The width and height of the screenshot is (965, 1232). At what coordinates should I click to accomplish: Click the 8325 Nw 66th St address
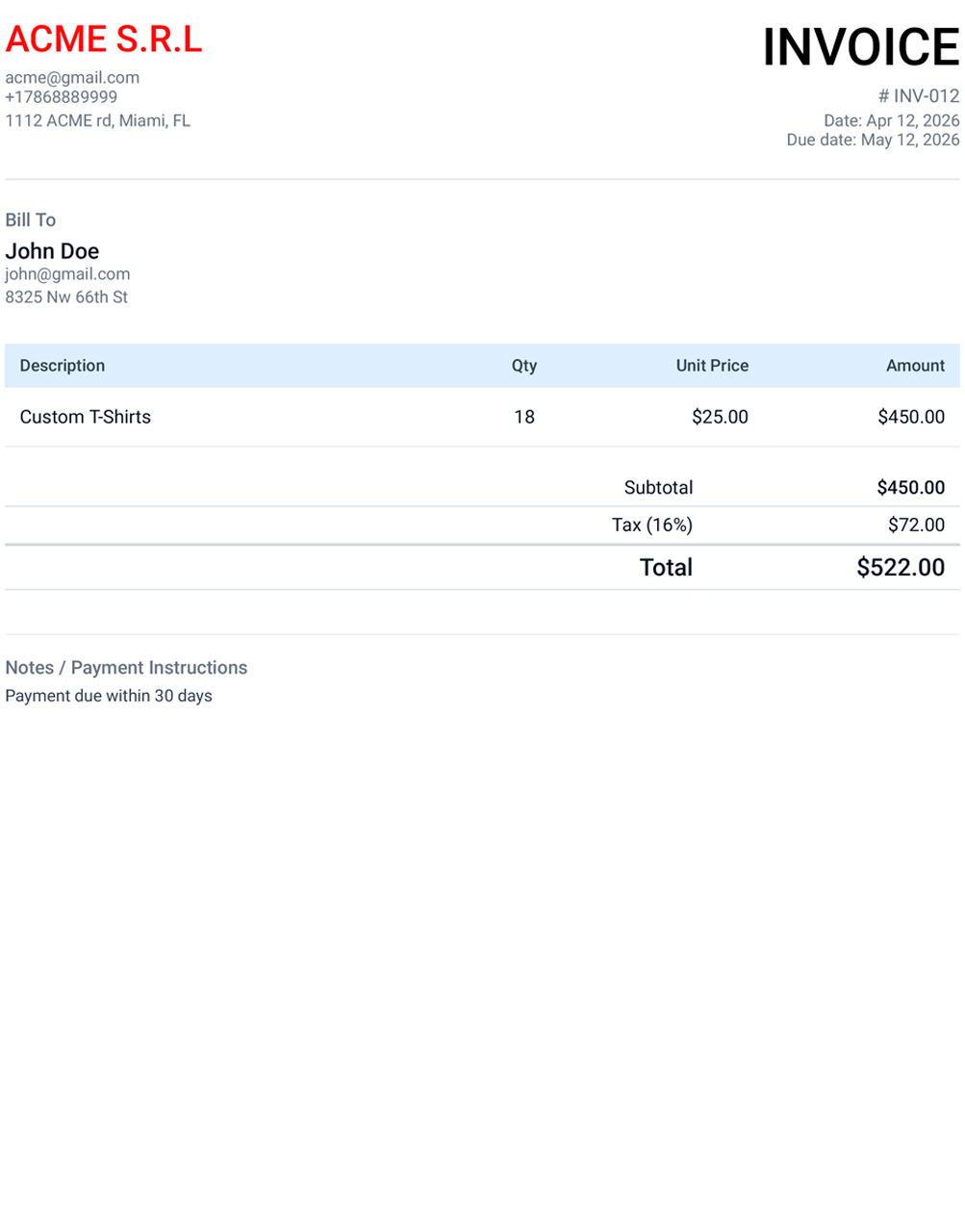[x=66, y=297]
